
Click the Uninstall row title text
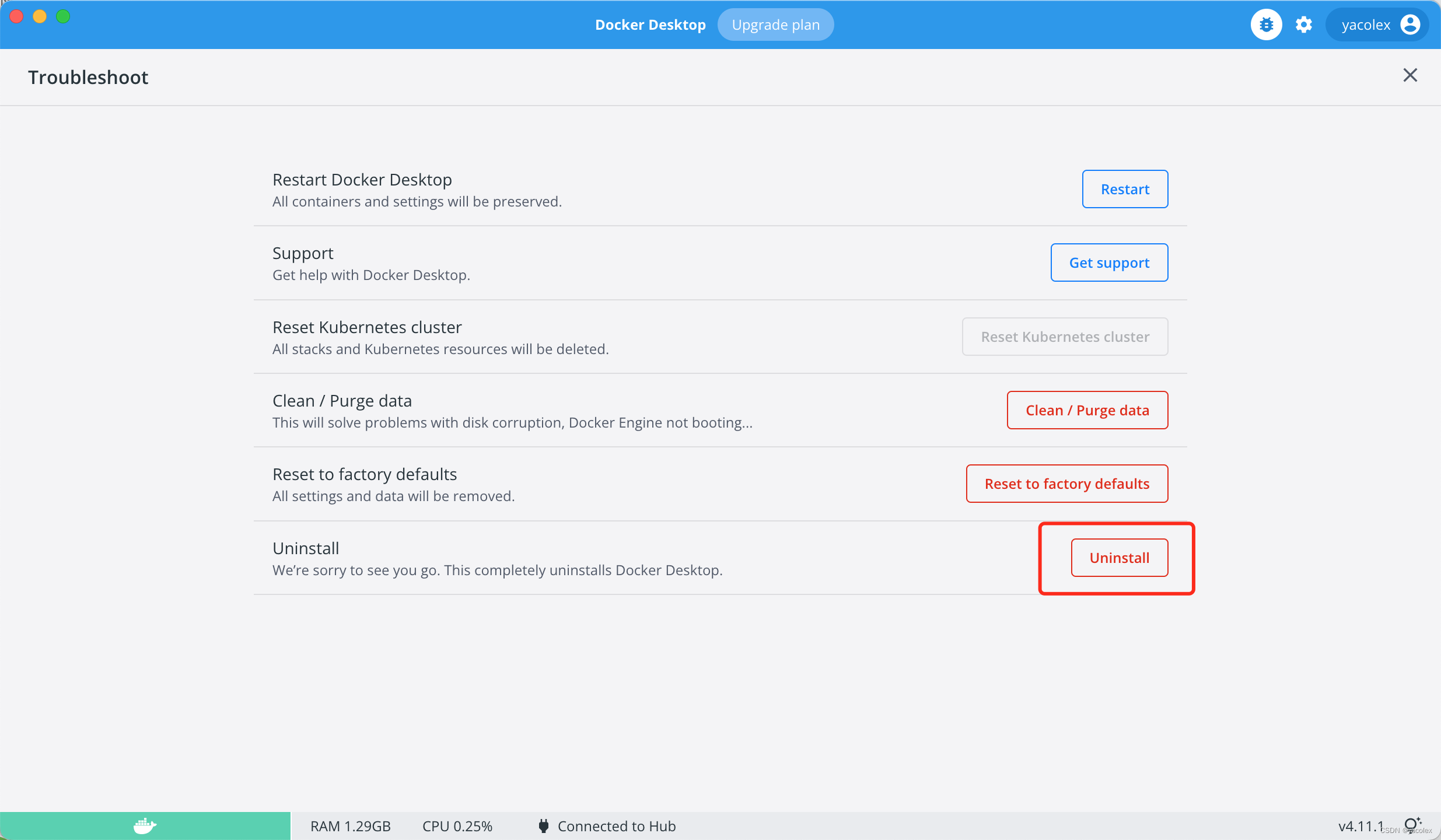[x=306, y=548]
